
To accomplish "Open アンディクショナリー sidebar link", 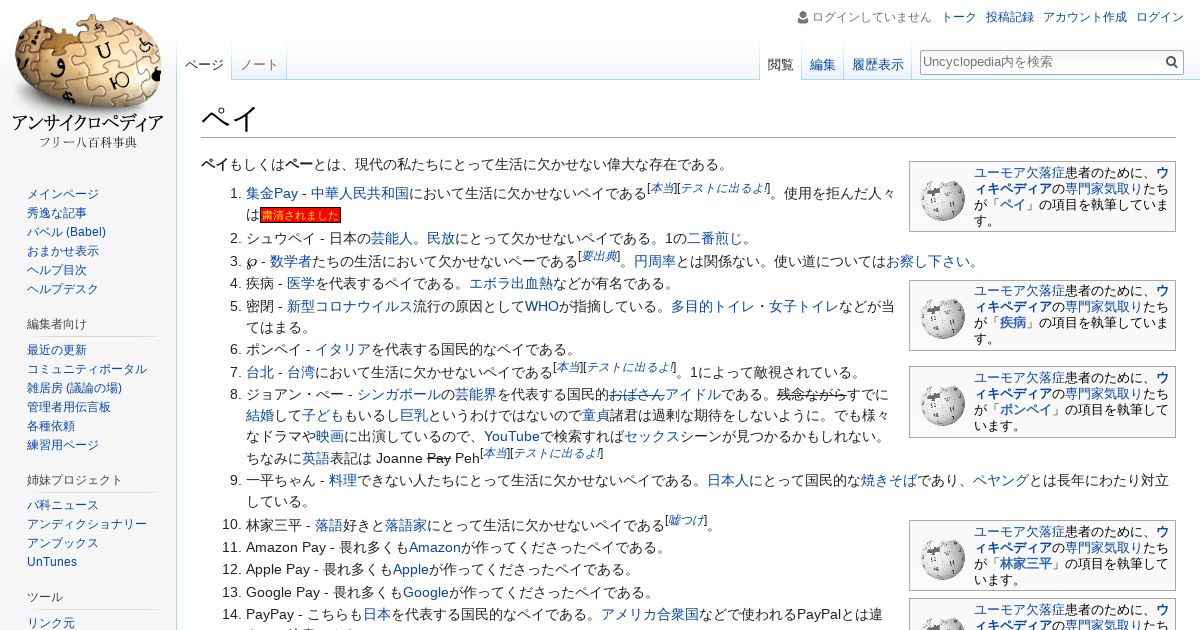I will [x=87, y=524].
